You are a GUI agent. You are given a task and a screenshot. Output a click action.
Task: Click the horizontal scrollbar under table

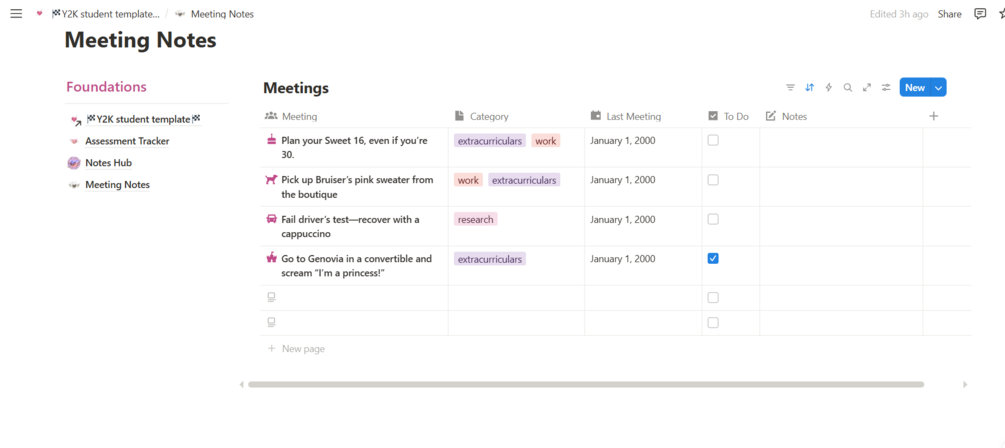(585, 384)
